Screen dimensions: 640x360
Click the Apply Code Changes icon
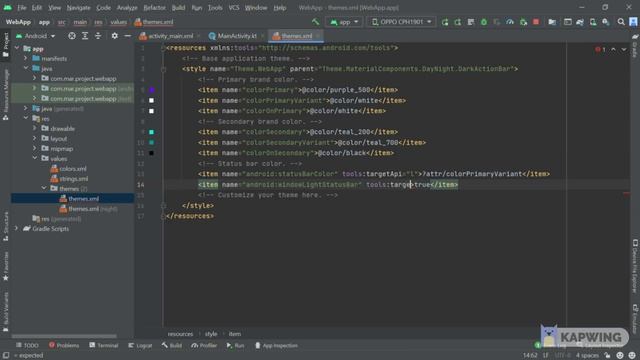click(x=458, y=22)
